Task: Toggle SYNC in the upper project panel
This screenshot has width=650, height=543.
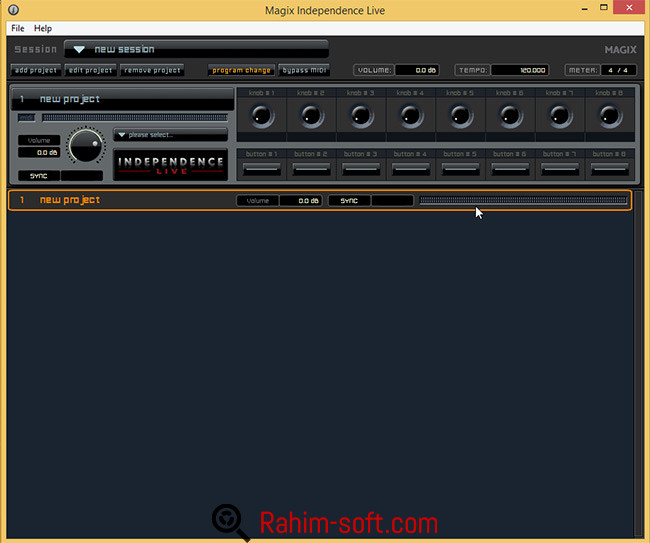Action: [39, 176]
